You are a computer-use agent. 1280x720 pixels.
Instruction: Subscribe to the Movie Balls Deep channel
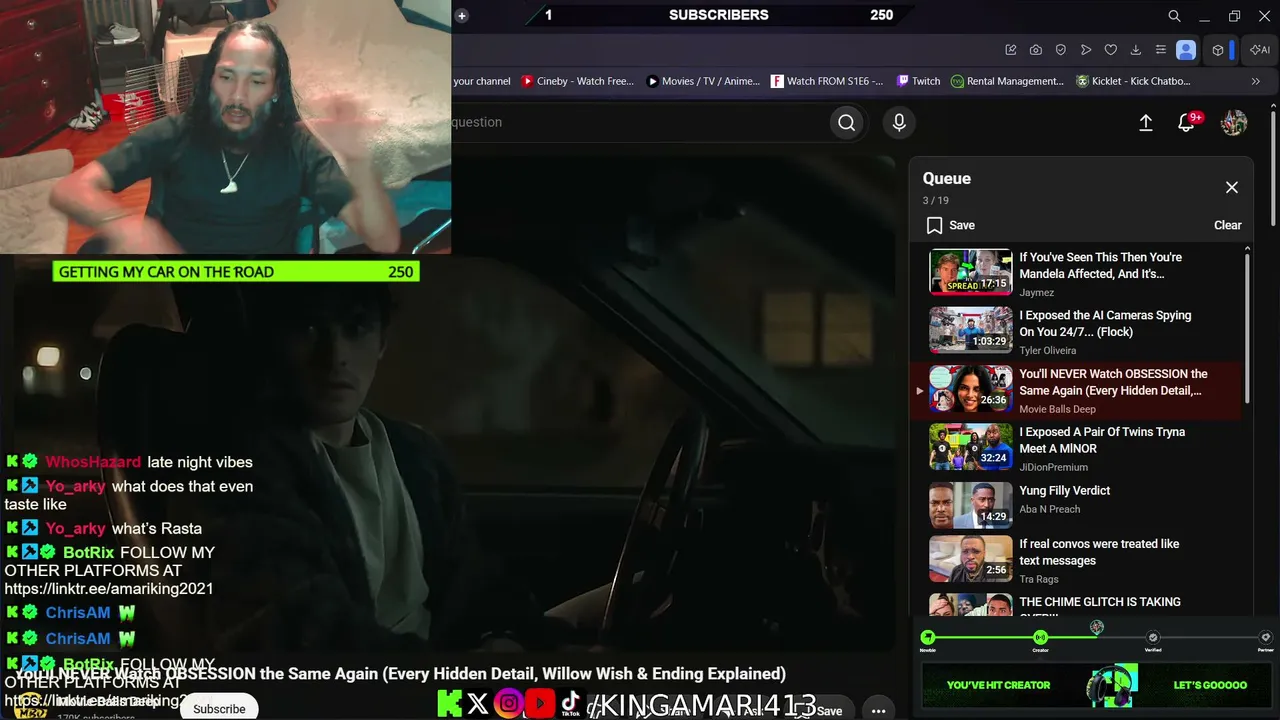click(219, 708)
